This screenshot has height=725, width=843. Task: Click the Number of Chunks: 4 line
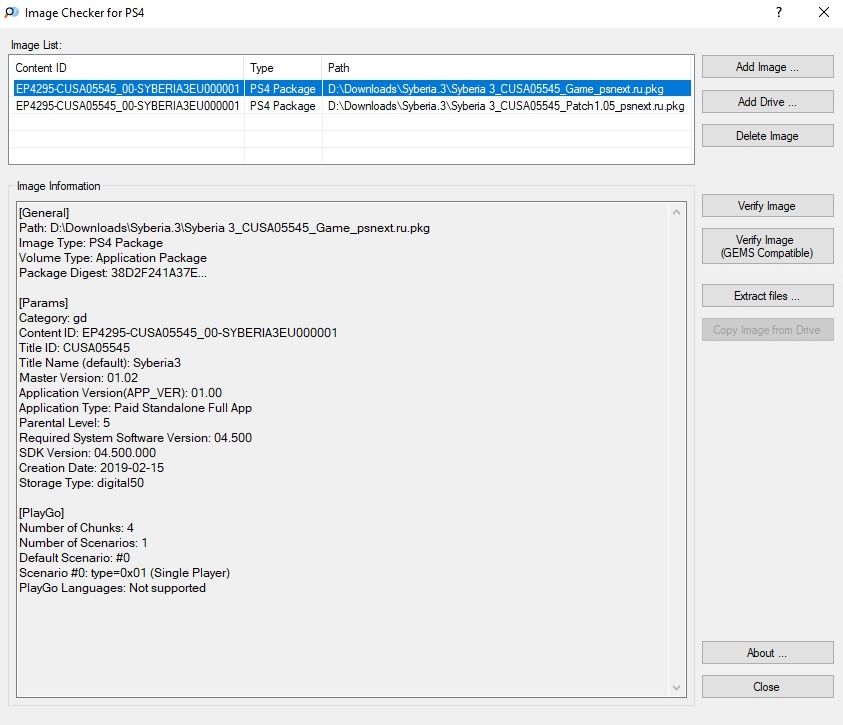tap(76, 528)
